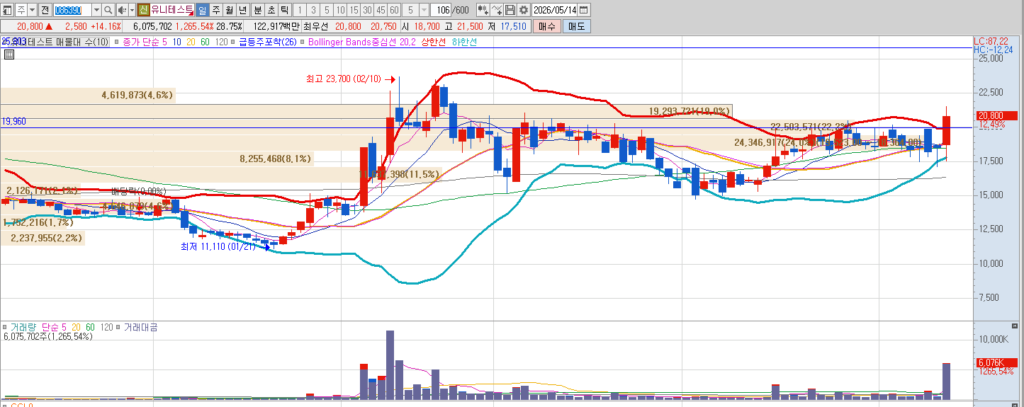
Task: Select the 년 yearly period
Action: coord(242,10)
